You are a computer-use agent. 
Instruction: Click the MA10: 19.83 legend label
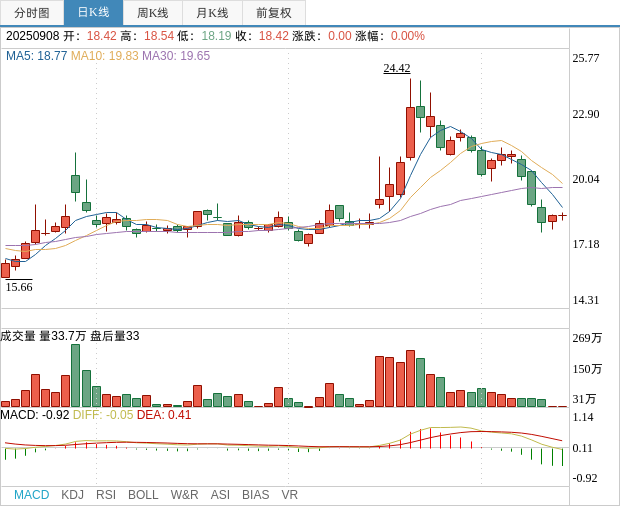click(x=104, y=56)
